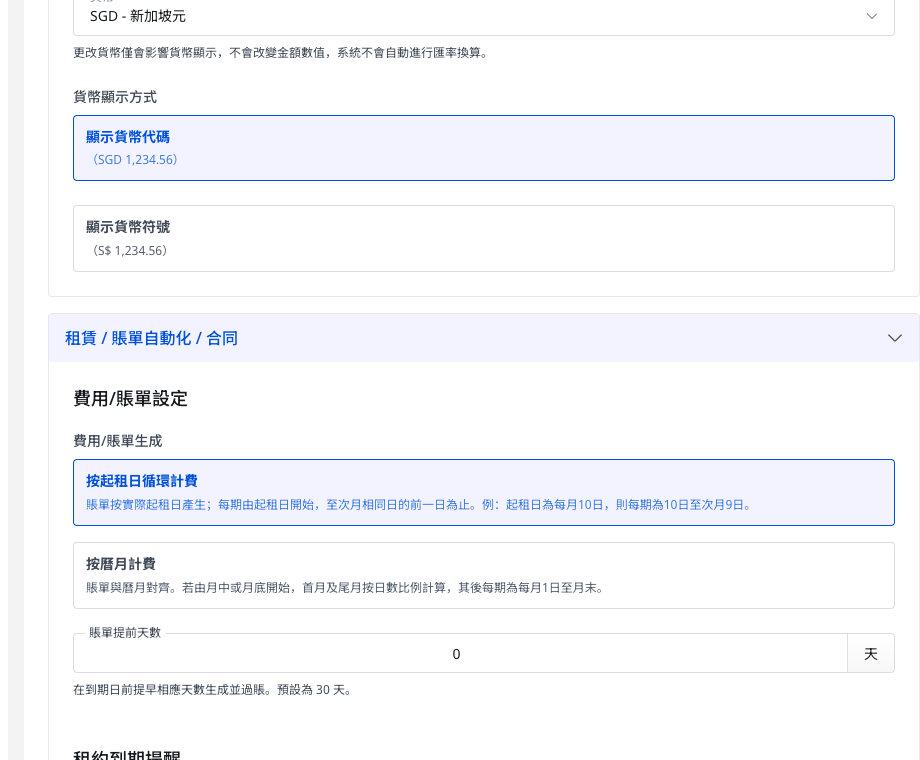Click the description beginning 賬單與曆月對齊

click(346, 587)
